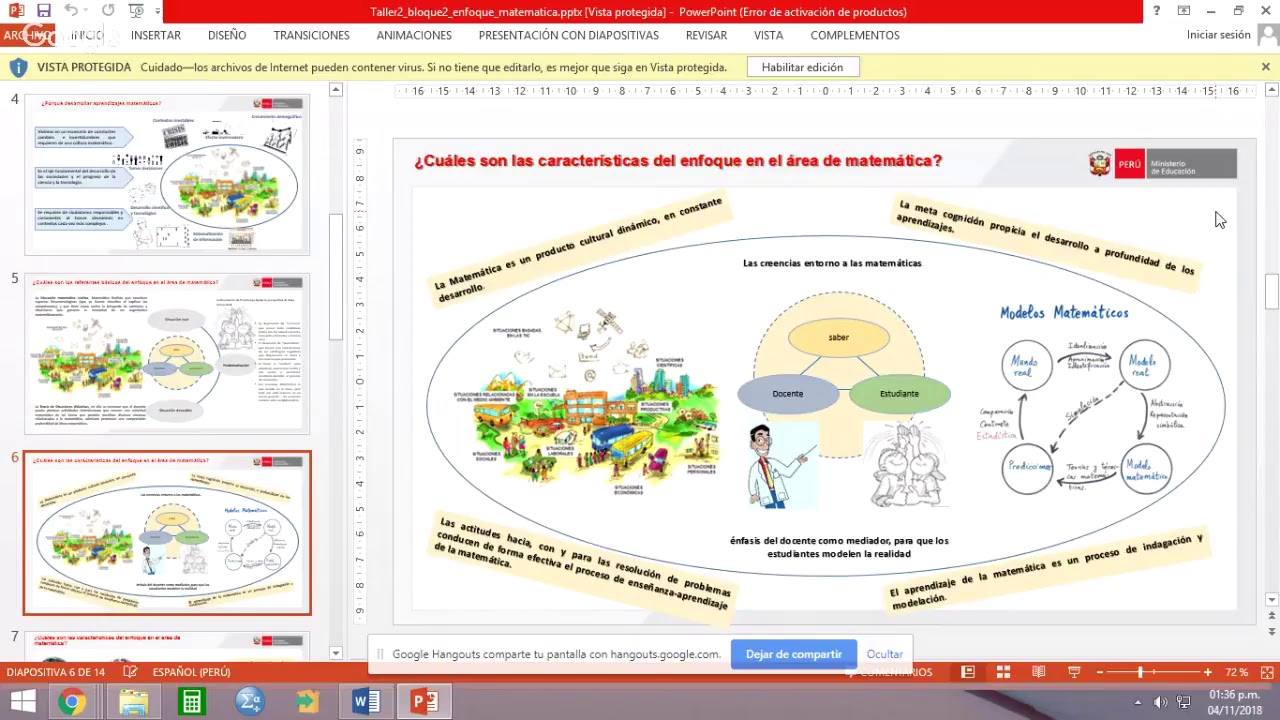The image size is (1280, 720).
Task: Open the Undo history dropdown arrow
Action: [84, 11]
